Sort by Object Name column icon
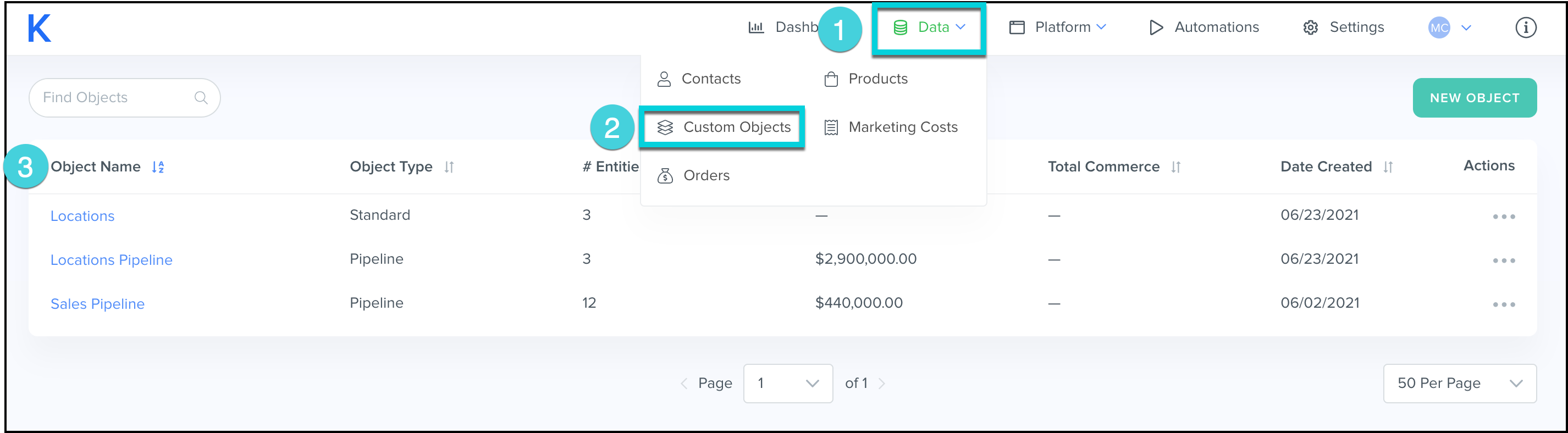 pos(158,167)
